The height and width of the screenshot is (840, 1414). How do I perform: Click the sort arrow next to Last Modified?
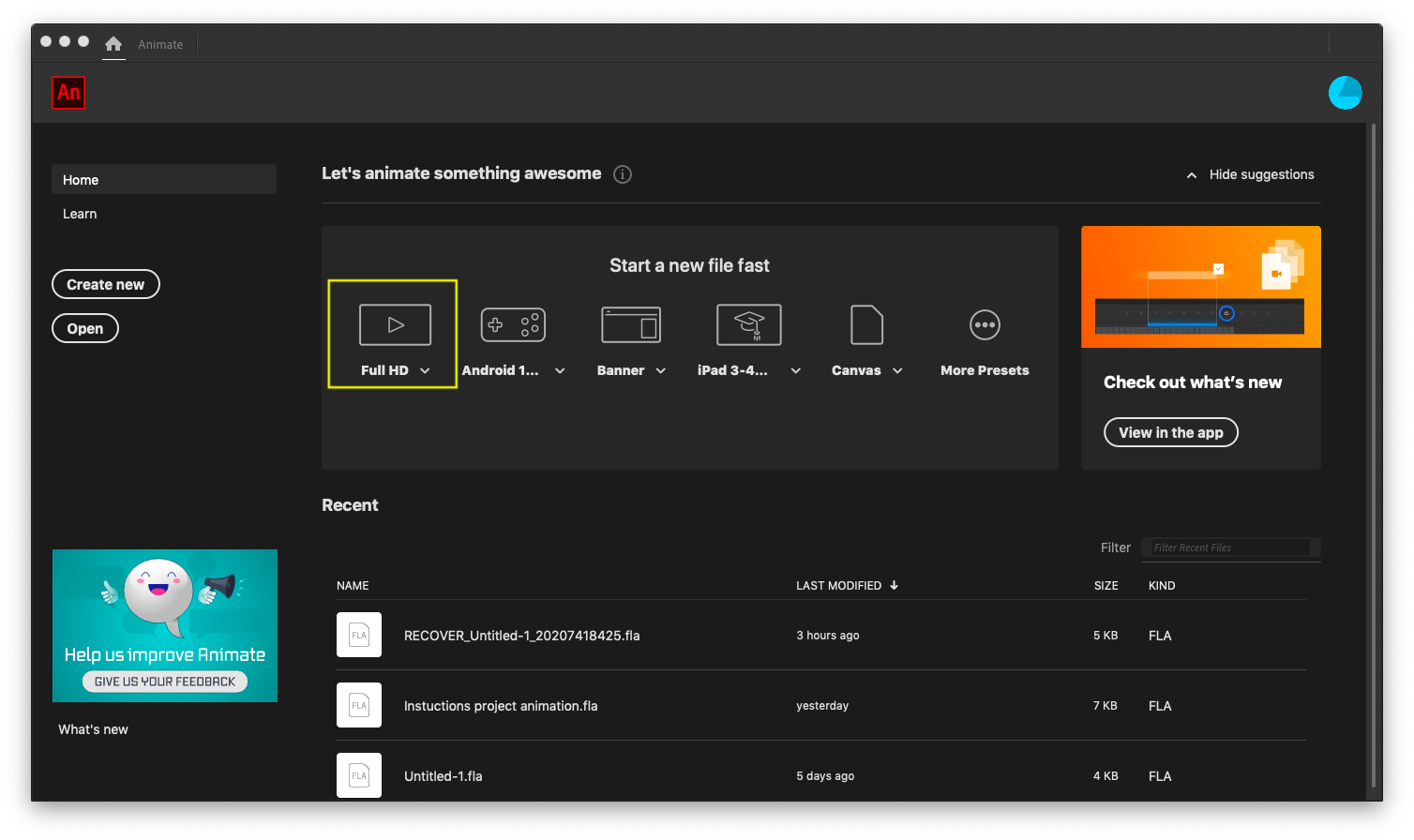tap(895, 585)
